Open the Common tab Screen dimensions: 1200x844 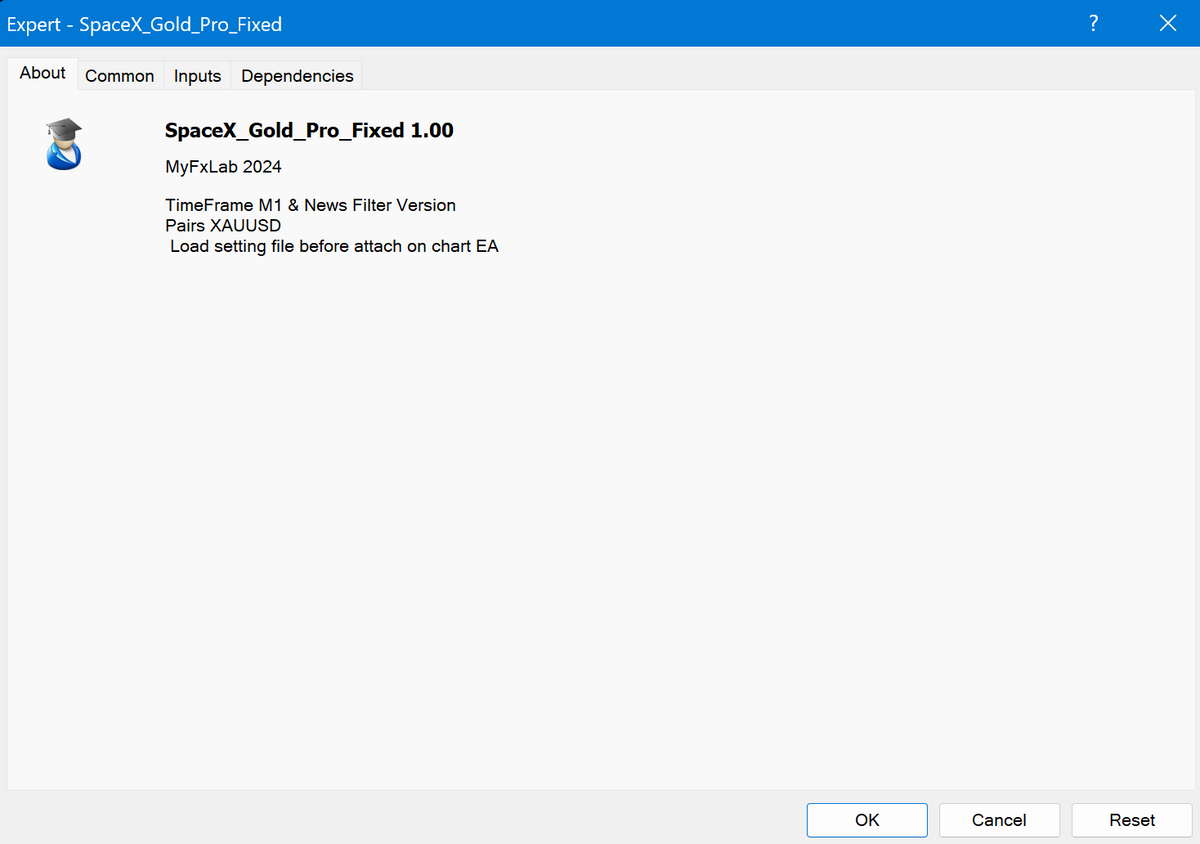pyautogui.click(x=119, y=76)
